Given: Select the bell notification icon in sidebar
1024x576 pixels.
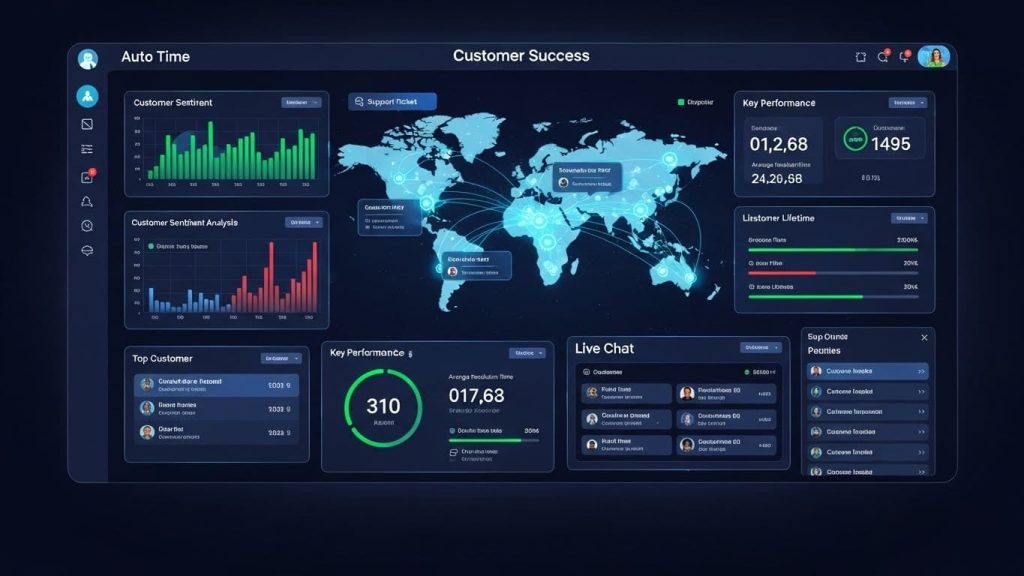Looking at the screenshot, I should point(87,202).
